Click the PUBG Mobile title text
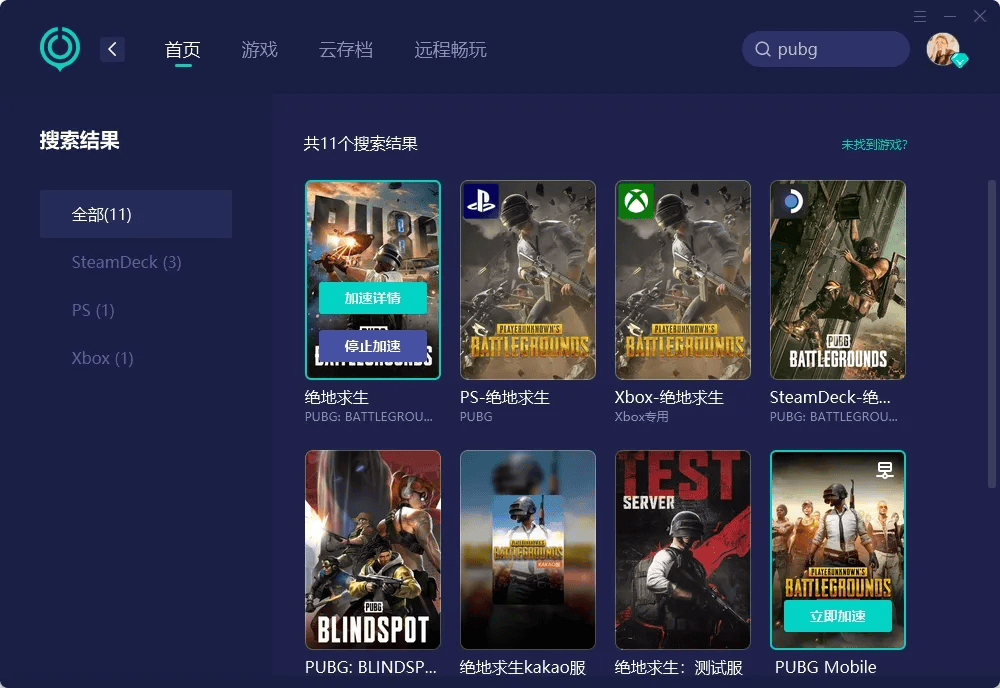The image size is (1000, 688). pyautogui.click(x=826, y=667)
